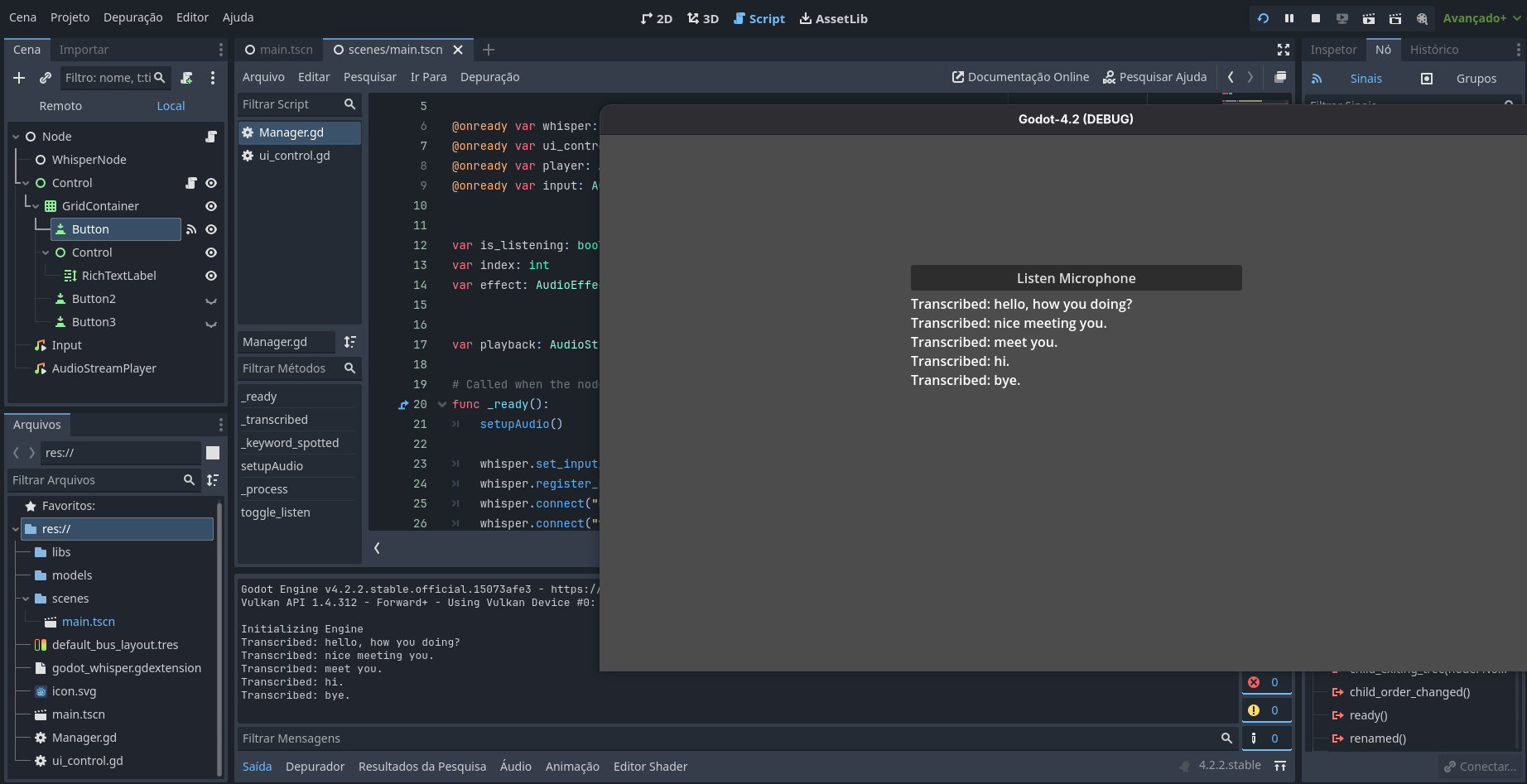
Task: Toggle visibility of Button node
Action: [211, 229]
